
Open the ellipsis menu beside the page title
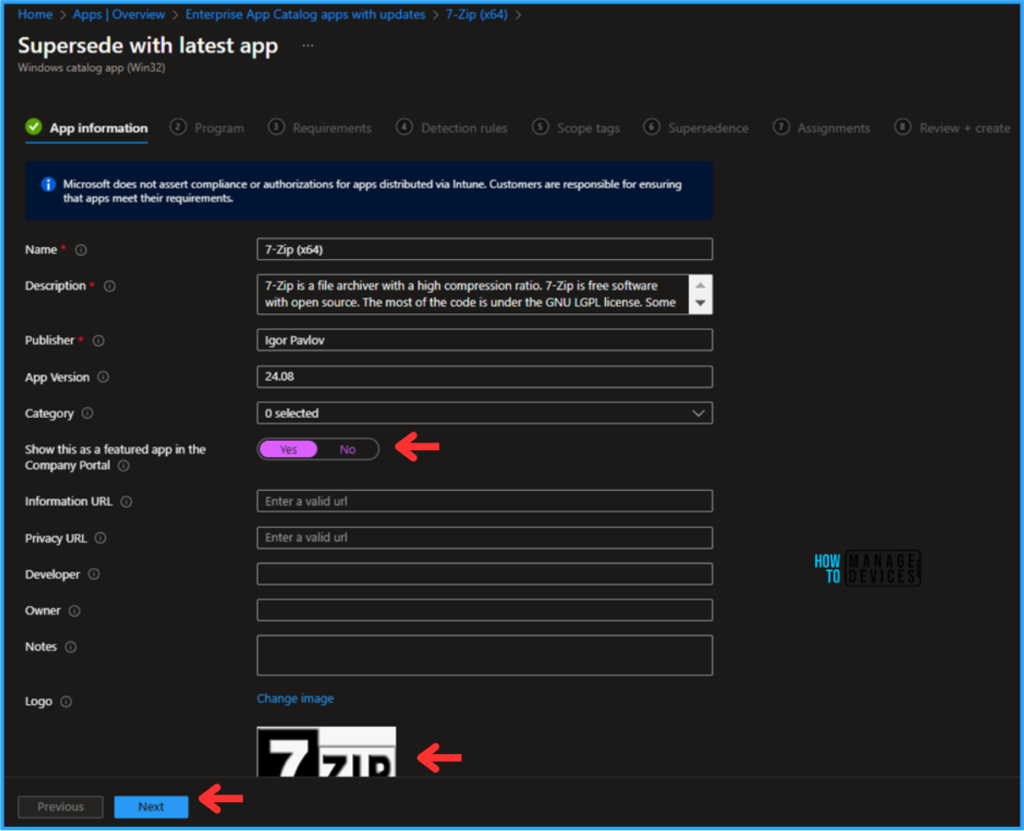308,46
